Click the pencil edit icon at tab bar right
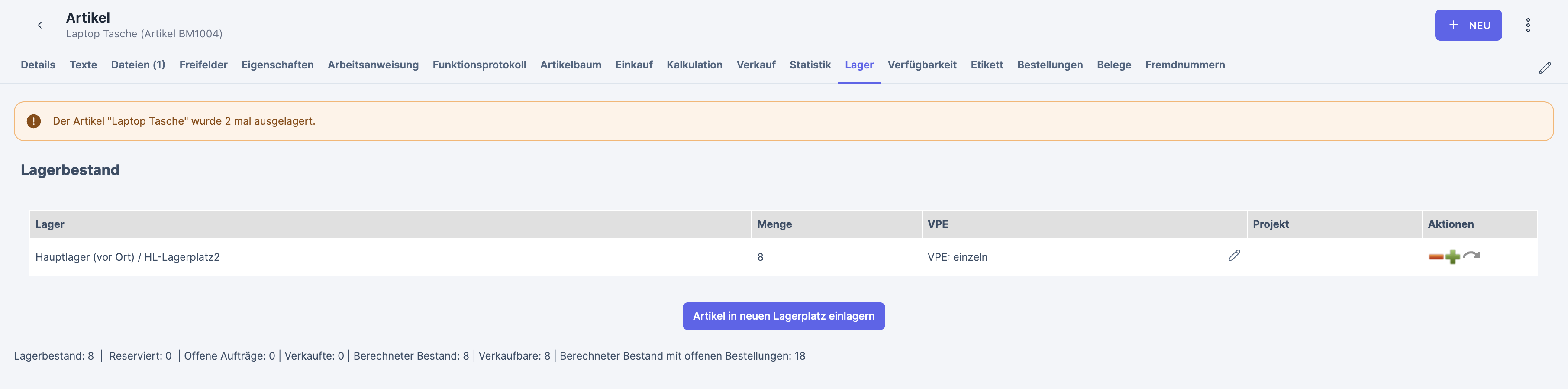The image size is (1568, 389). [x=1544, y=68]
